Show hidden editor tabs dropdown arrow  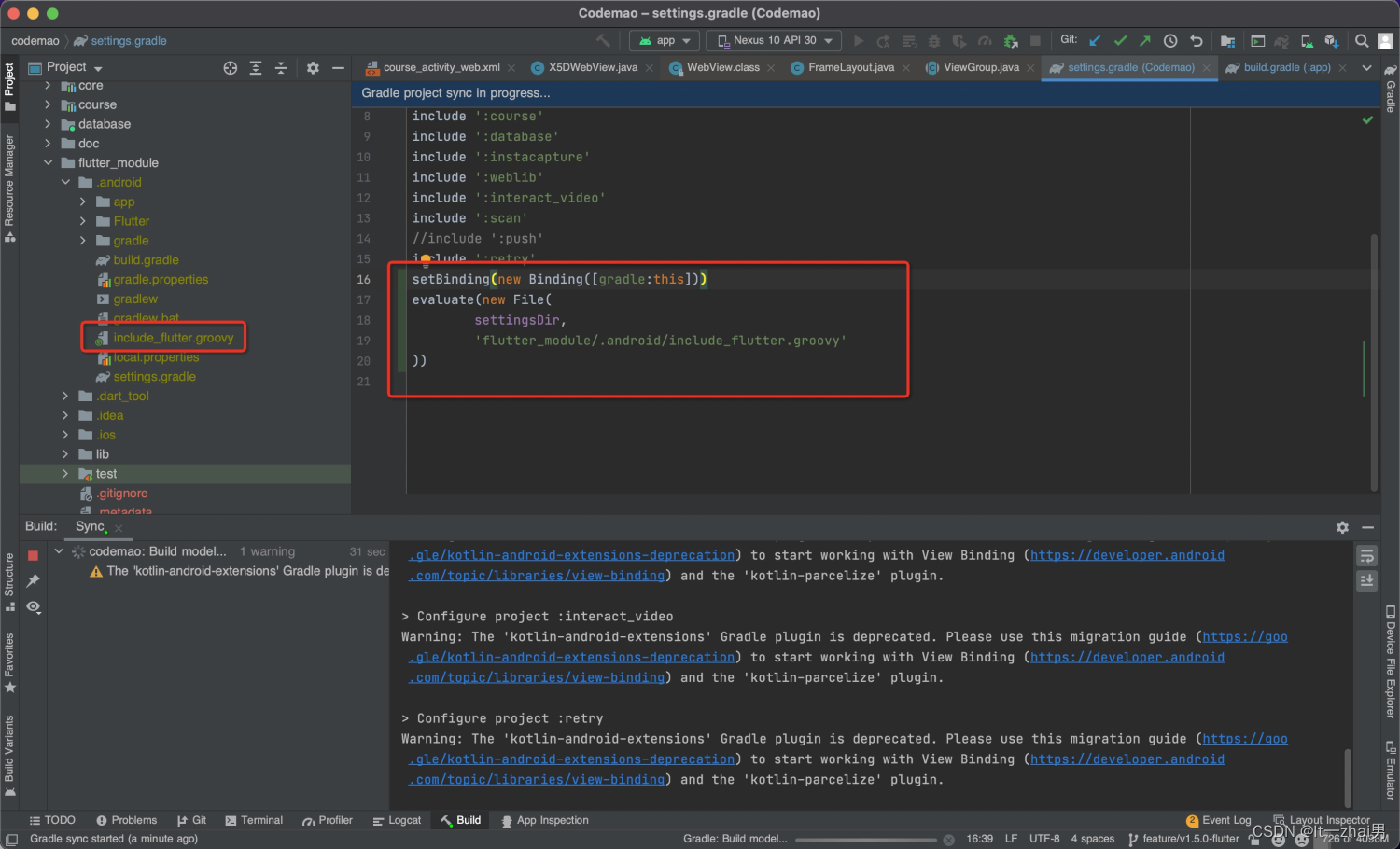point(1366,67)
